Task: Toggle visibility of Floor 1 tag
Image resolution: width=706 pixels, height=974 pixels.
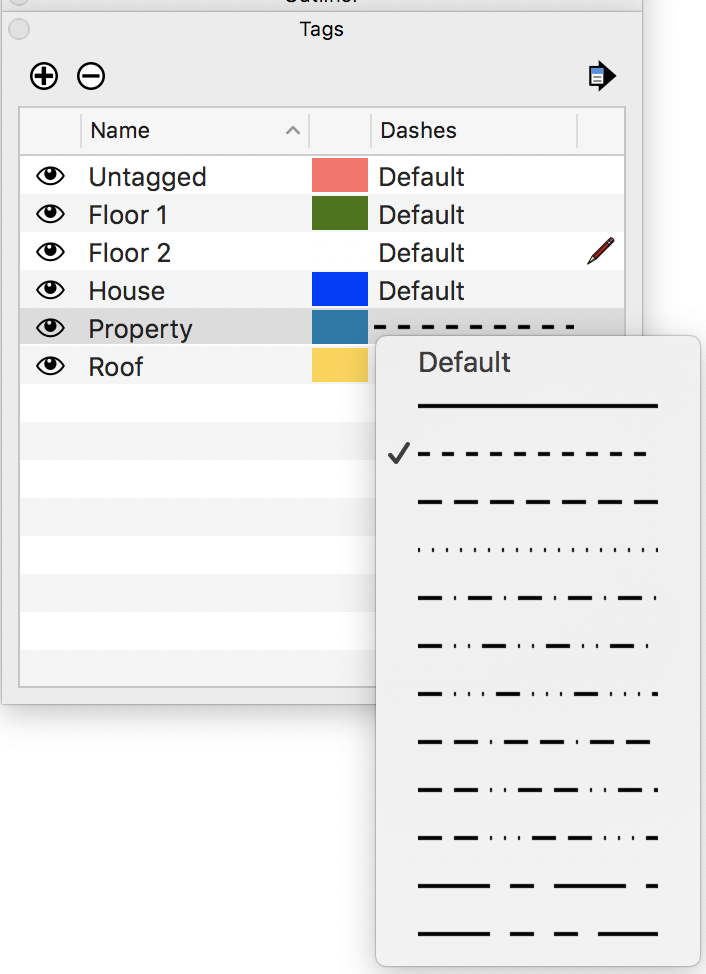Action: [50, 214]
